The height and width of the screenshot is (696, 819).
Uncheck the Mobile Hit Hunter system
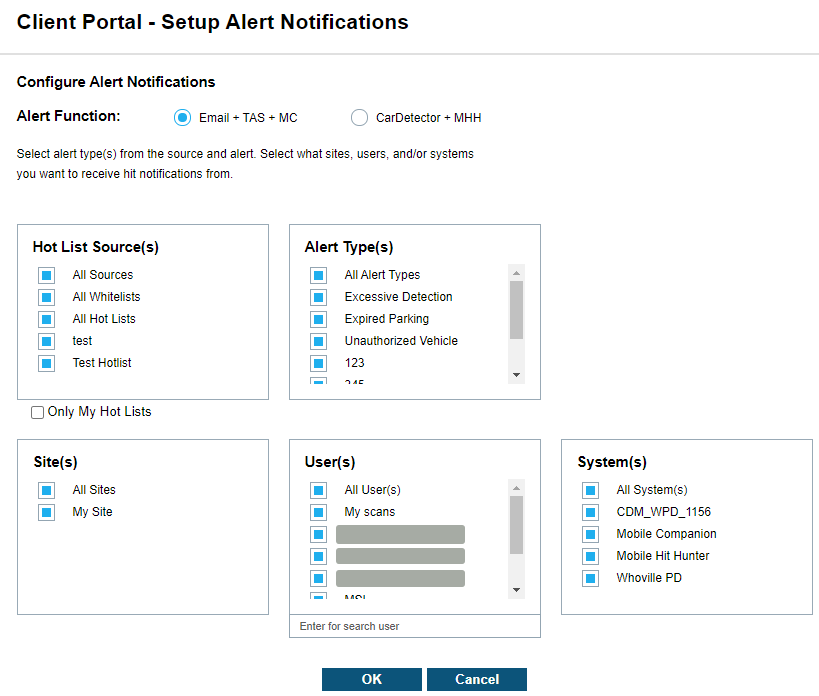[590, 556]
